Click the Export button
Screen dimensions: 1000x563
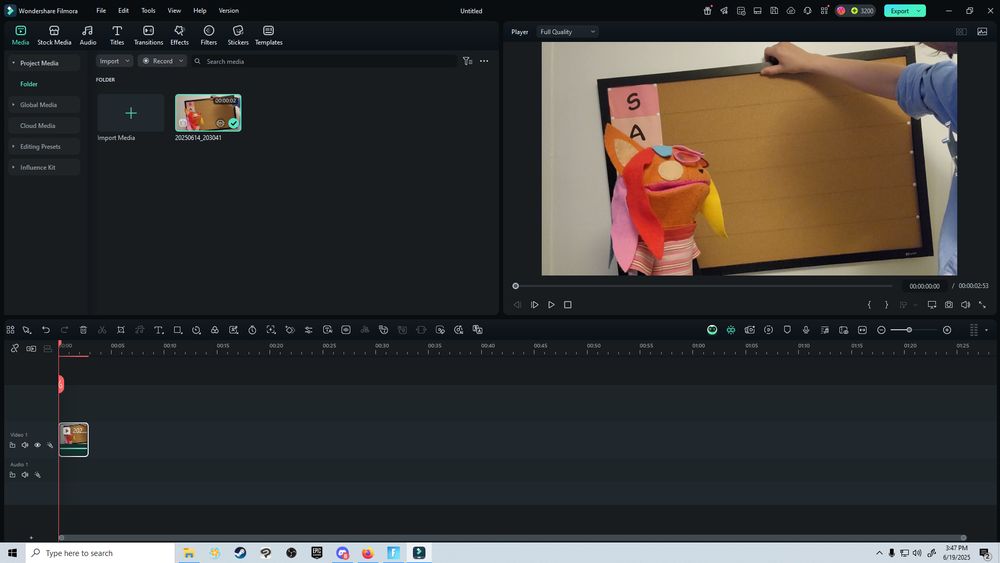click(x=899, y=11)
